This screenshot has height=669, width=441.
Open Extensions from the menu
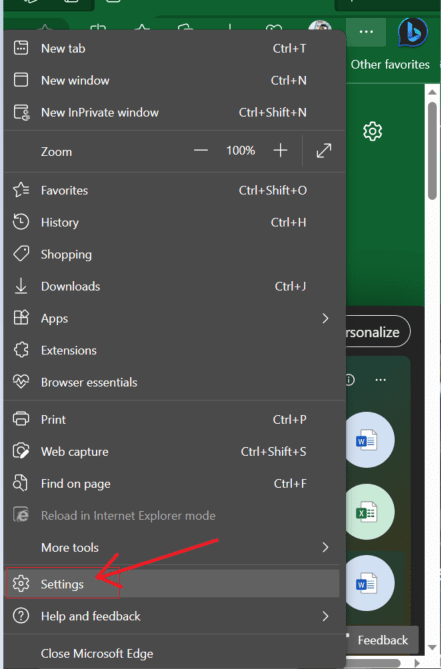[x=174, y=350]
